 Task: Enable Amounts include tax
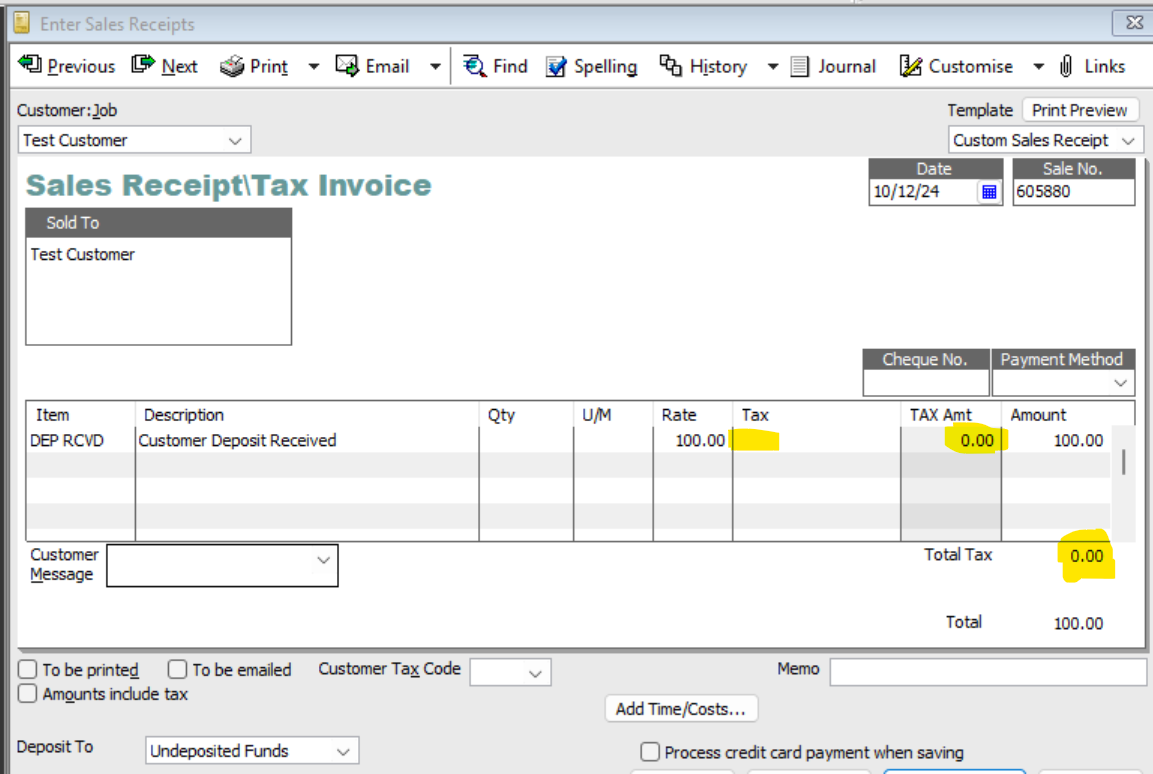[x=27, y=694]
